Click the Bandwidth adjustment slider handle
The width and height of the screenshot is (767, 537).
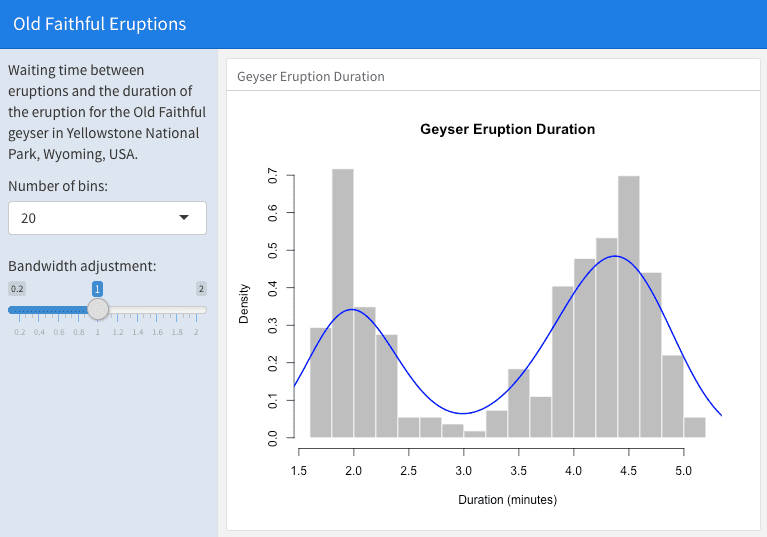coord(97,309)
